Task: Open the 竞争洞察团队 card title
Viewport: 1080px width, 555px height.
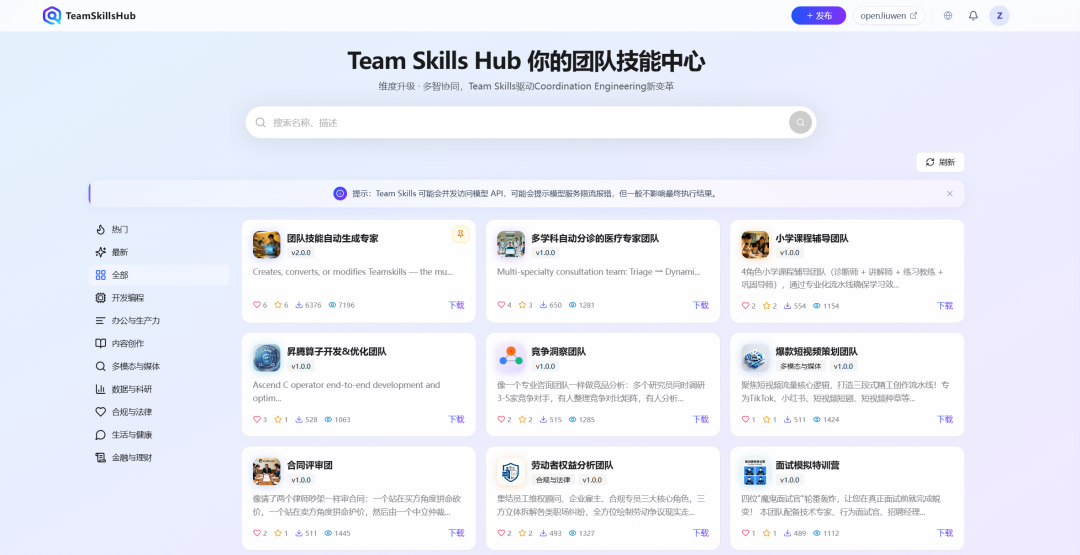Action: click(559, 351)
